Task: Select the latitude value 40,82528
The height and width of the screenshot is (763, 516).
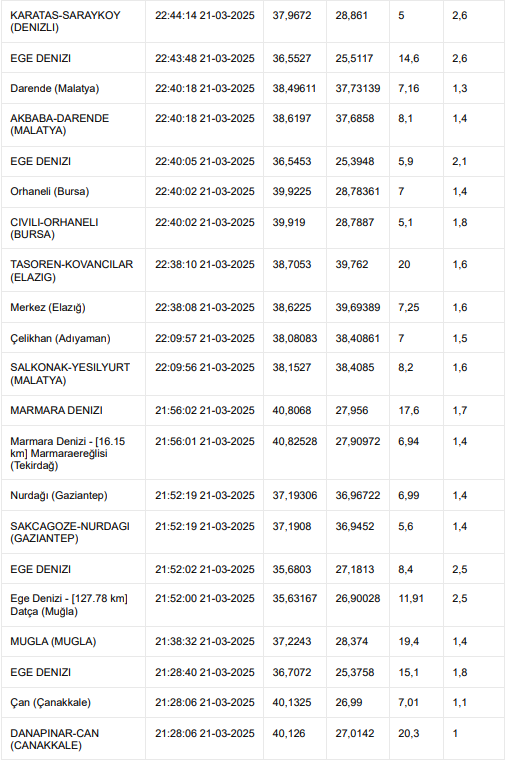Action: pyautogui.click(x=295, y=441)
